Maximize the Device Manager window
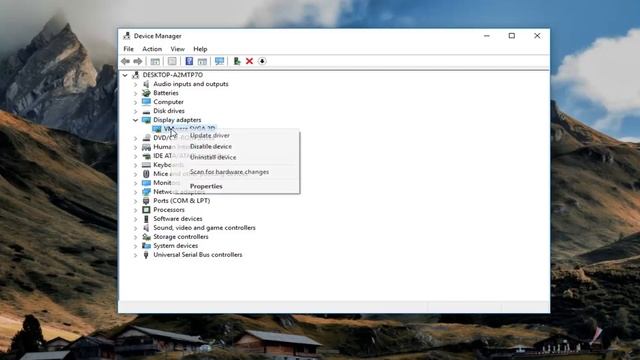Screen dimensions: 640x360 [x=512, y=36]
